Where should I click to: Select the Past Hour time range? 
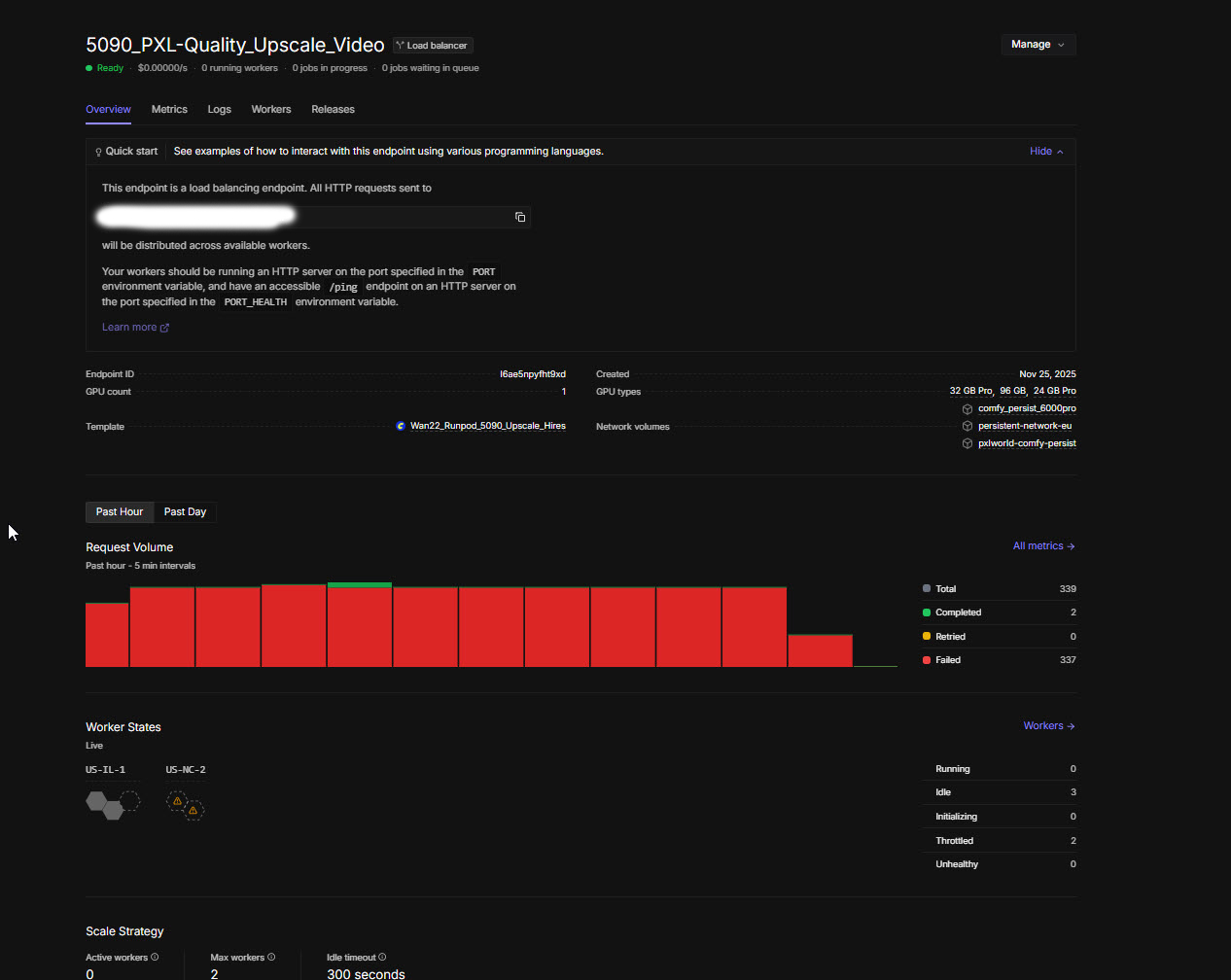click(119, 511)
